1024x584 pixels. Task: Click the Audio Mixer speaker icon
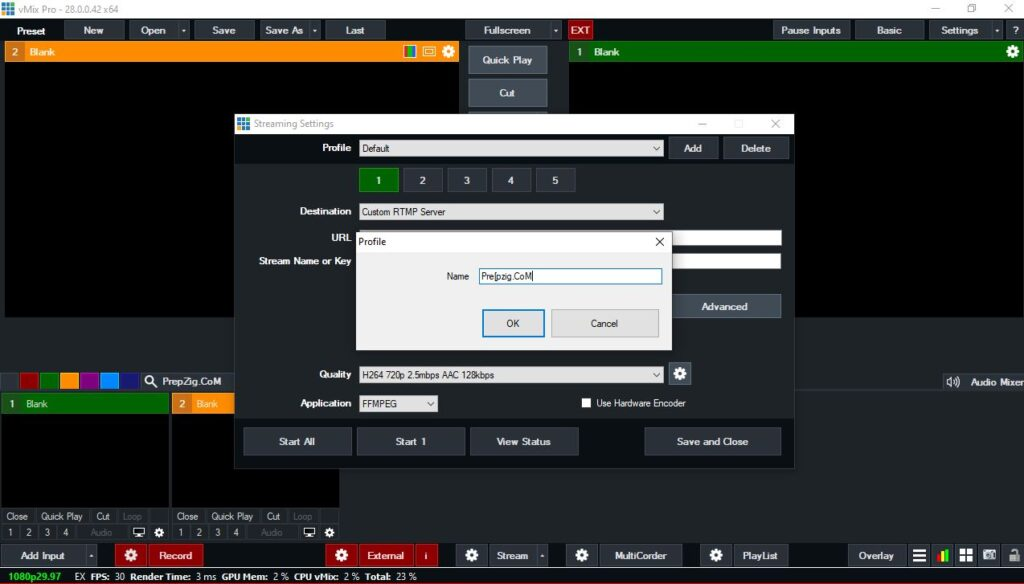[953, 382]
